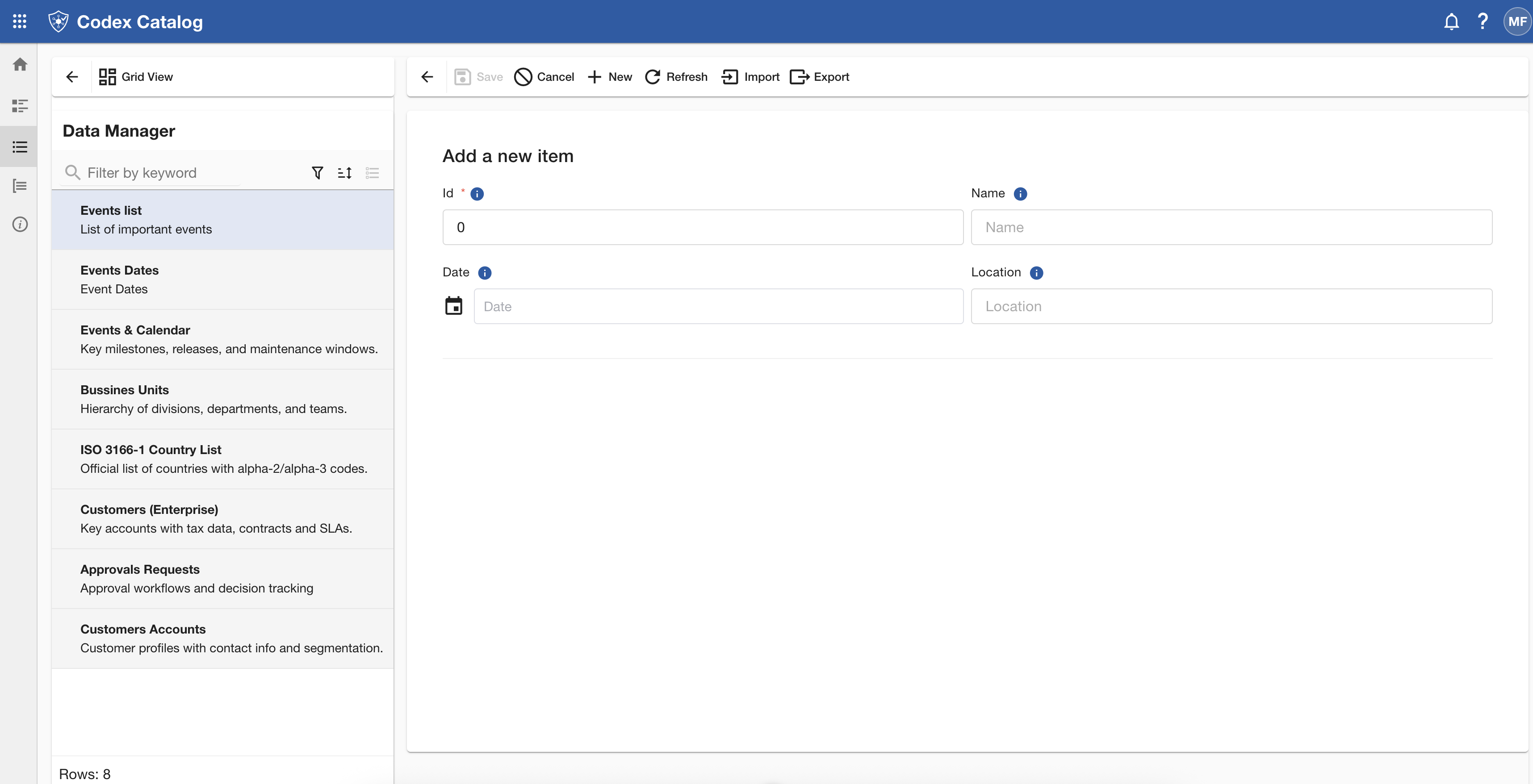Focus the Name input field
This screenshot has height=784, width=1533.
coord(1231,227)
